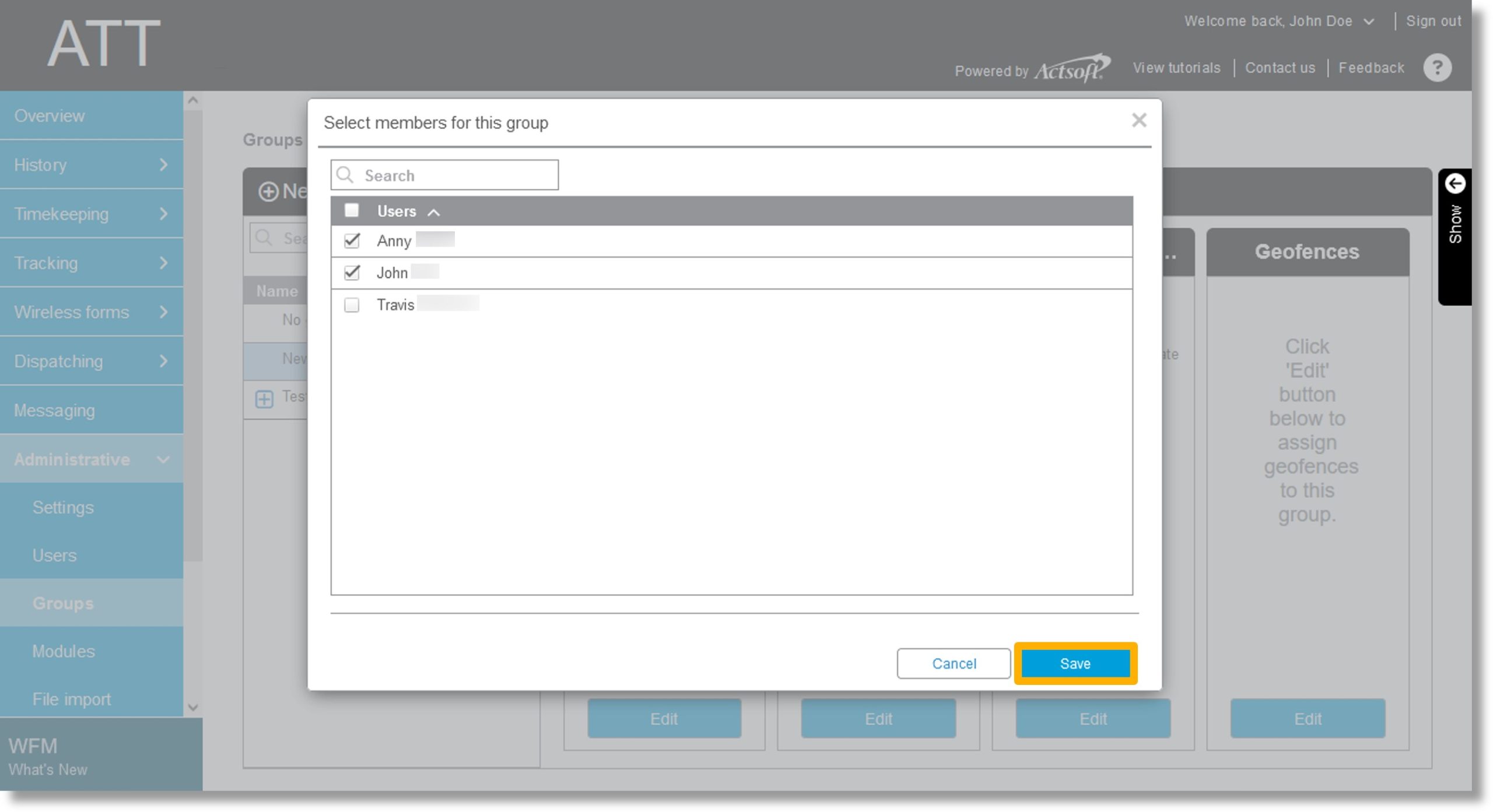
Task: Enable checkbox for Travis user
Action: click(x=351, y=305)
